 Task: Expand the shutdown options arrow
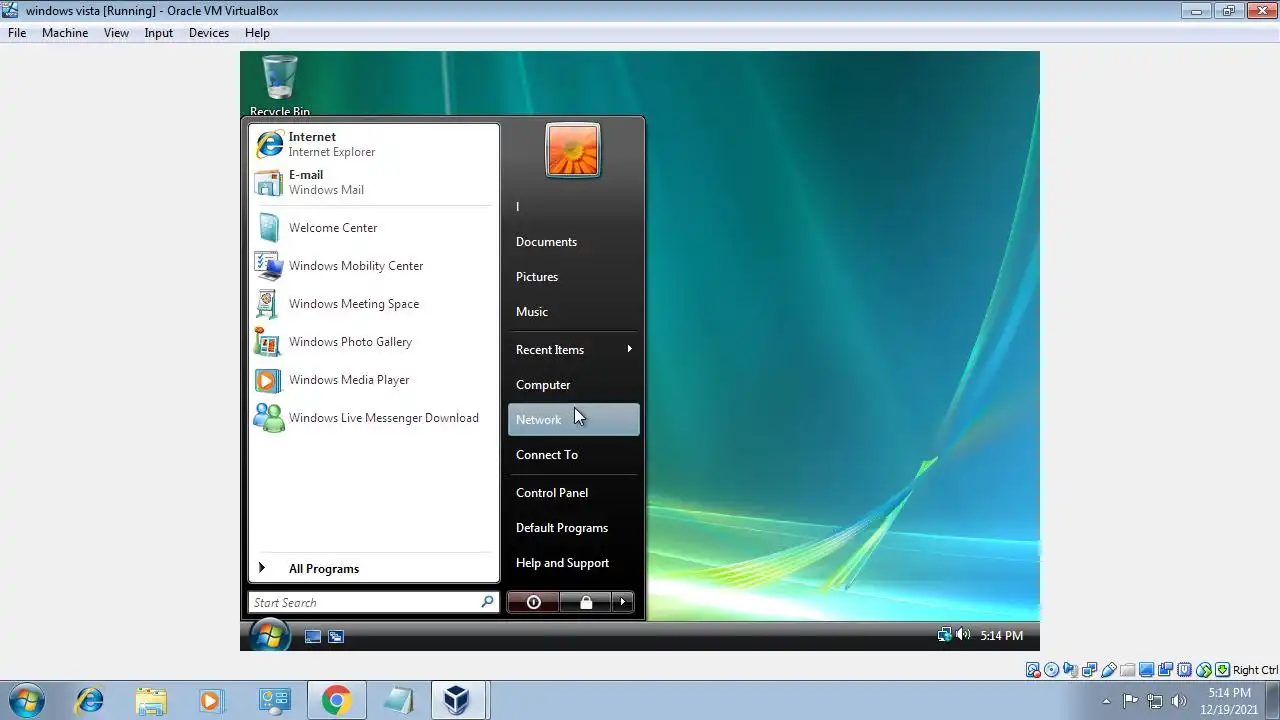[623, 602]
